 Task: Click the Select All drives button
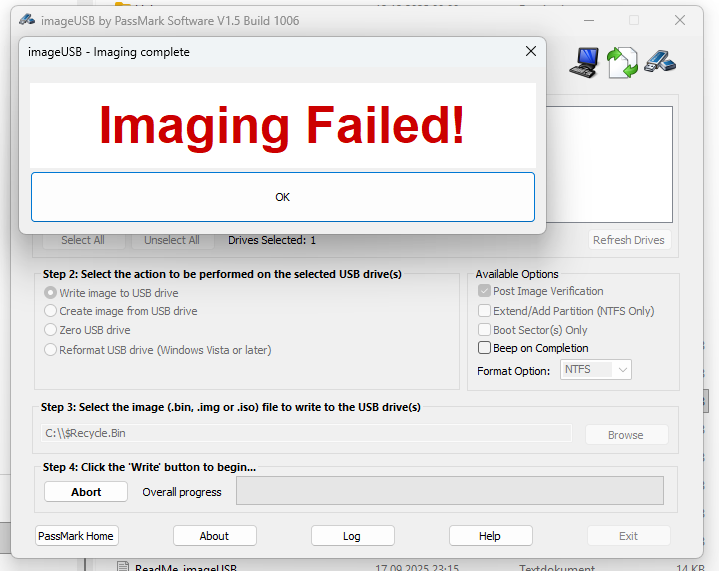[x=83, y=240]
